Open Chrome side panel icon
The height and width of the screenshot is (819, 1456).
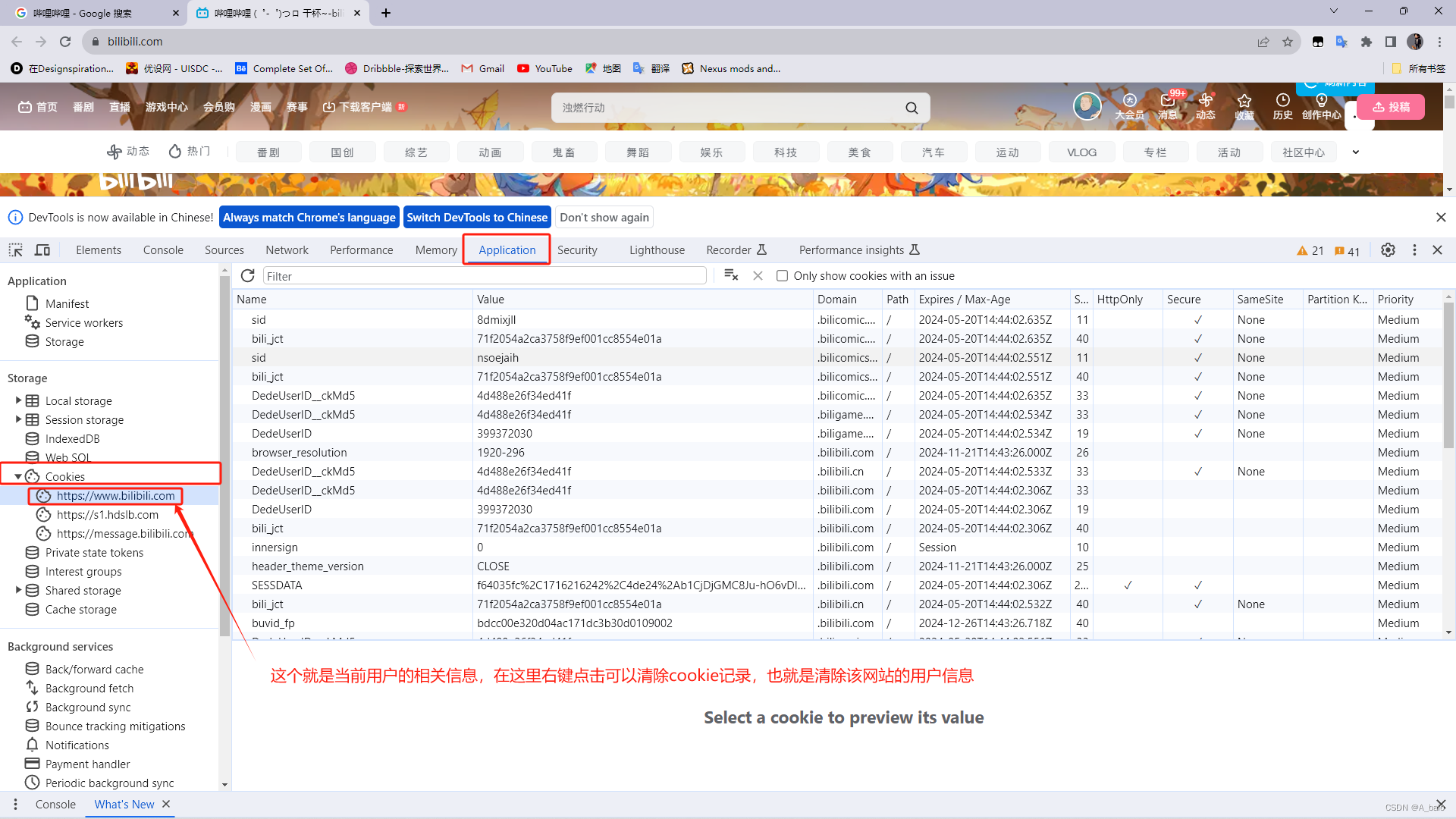pos(1391,42)
